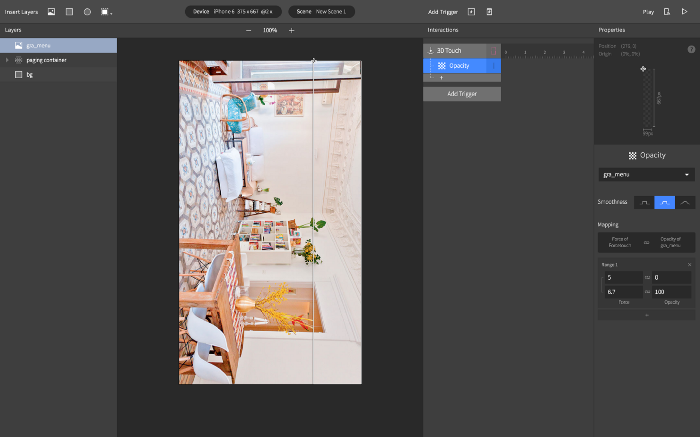The width and height of the screenshot is (700, 437).
Task: Click the Force to Opacity mapping box
Action: 646,242
